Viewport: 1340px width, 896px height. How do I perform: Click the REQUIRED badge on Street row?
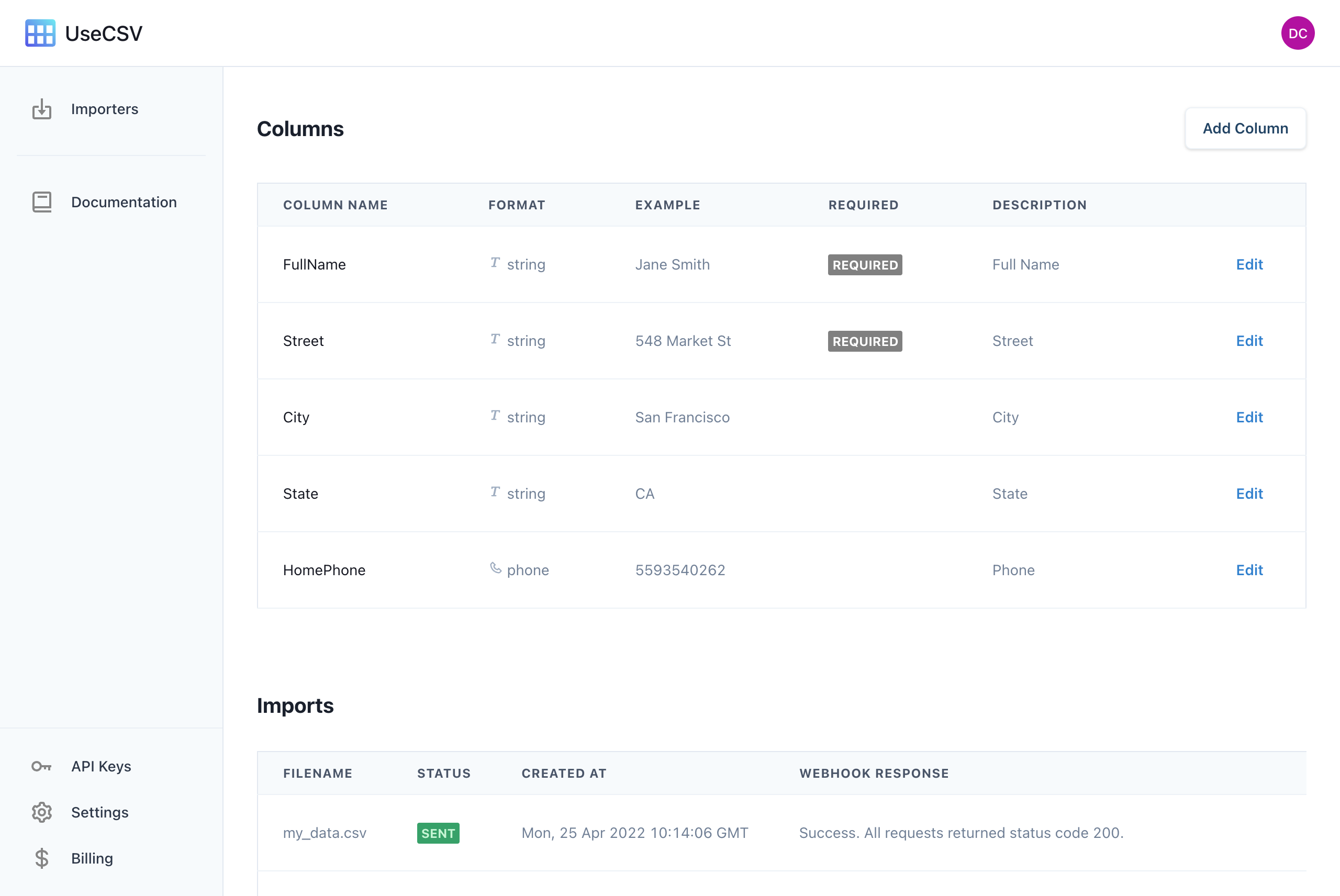point(865,341)
